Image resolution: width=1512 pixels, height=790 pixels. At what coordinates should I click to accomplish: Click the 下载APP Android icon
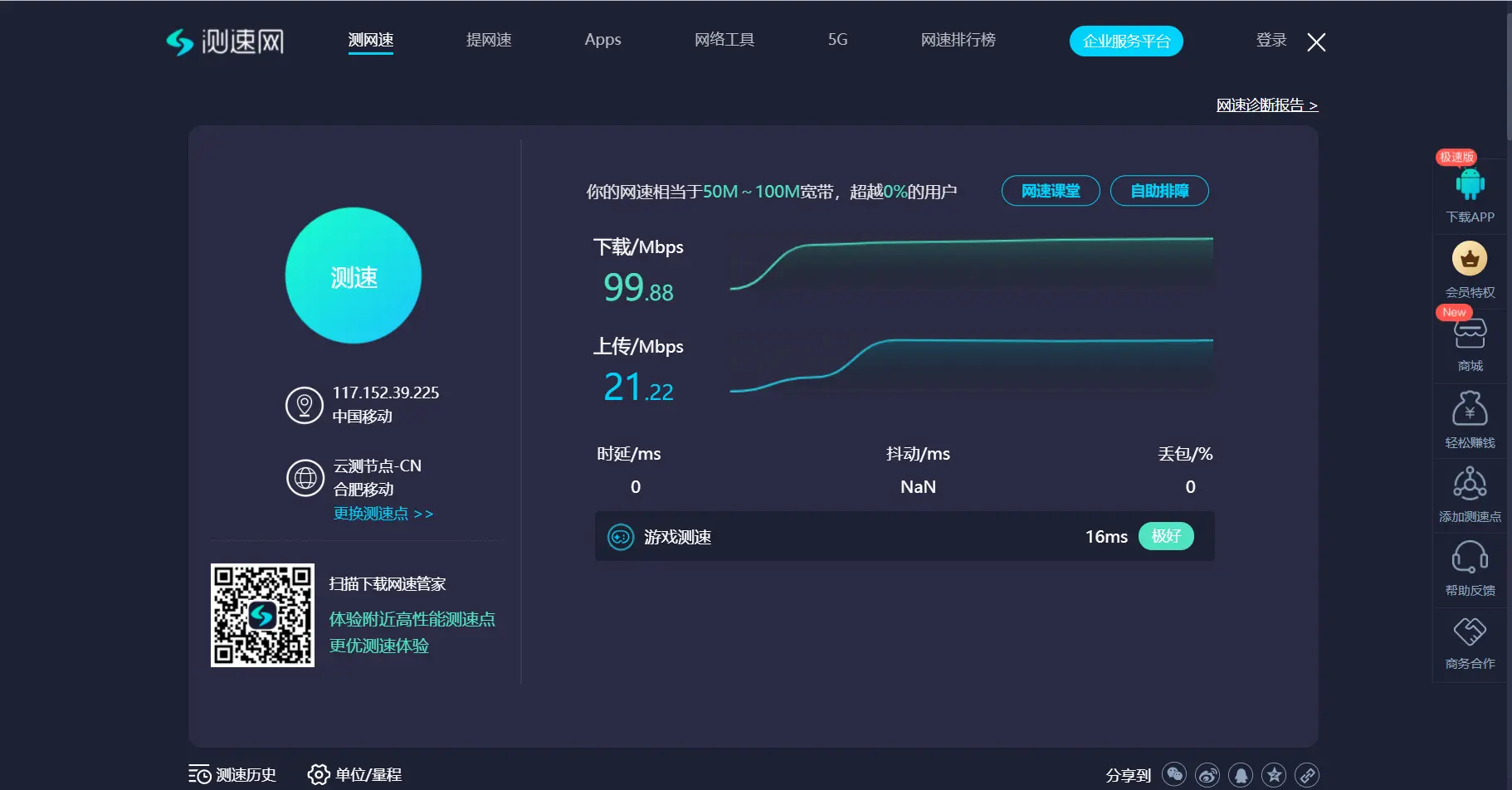[1470, 184]
